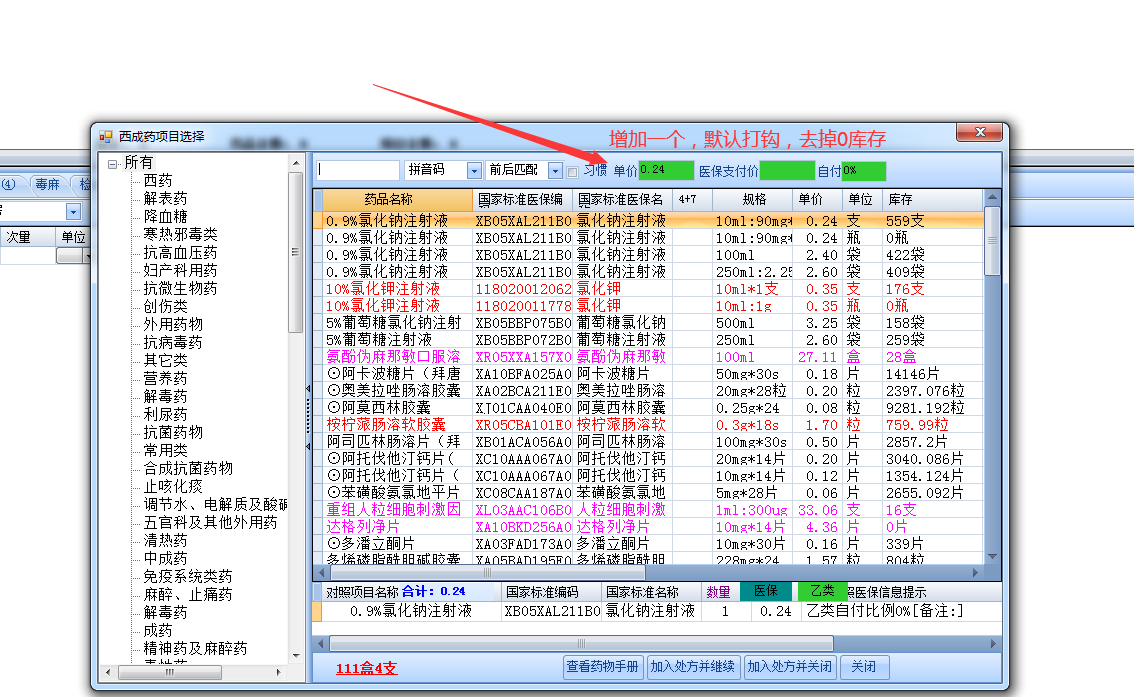The height and width of the screenshot is (697, 1134).
Task: Select 营养药 category
Action: 165,378
